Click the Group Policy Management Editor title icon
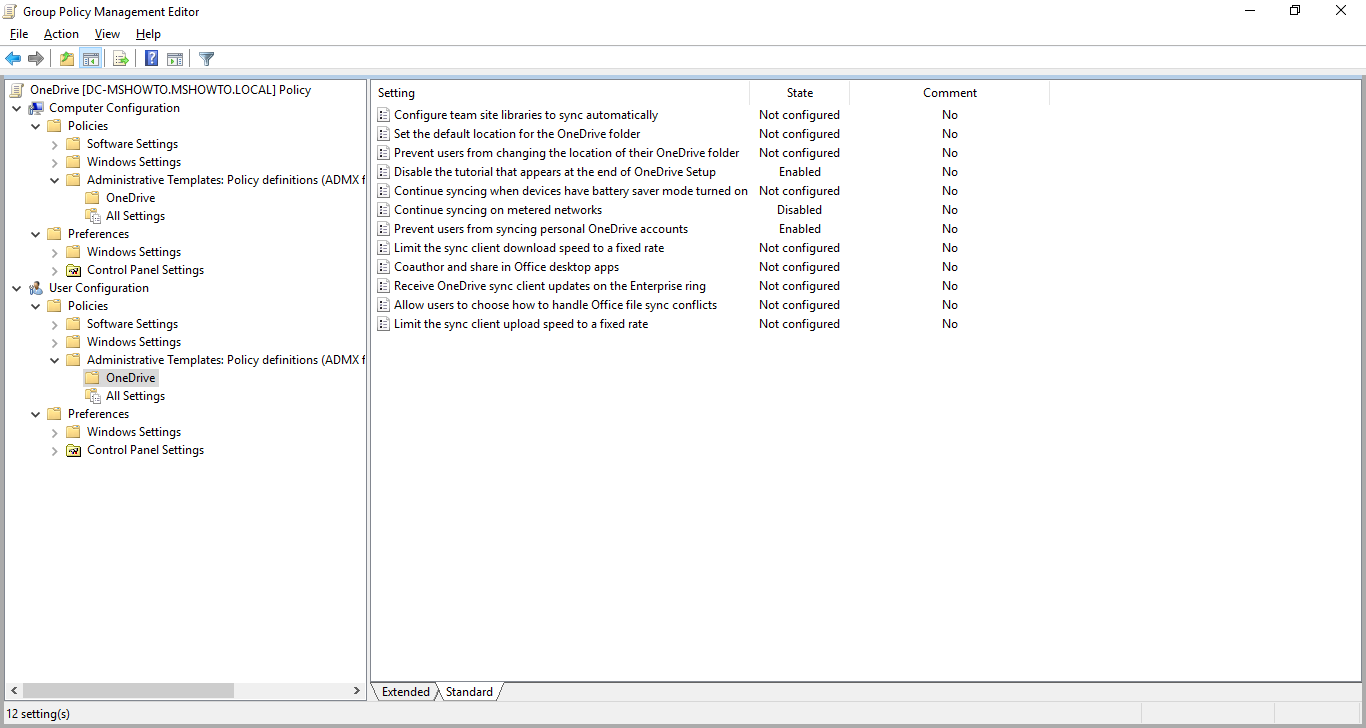This screenshot has width=1366, height=728. pos(11,12)
